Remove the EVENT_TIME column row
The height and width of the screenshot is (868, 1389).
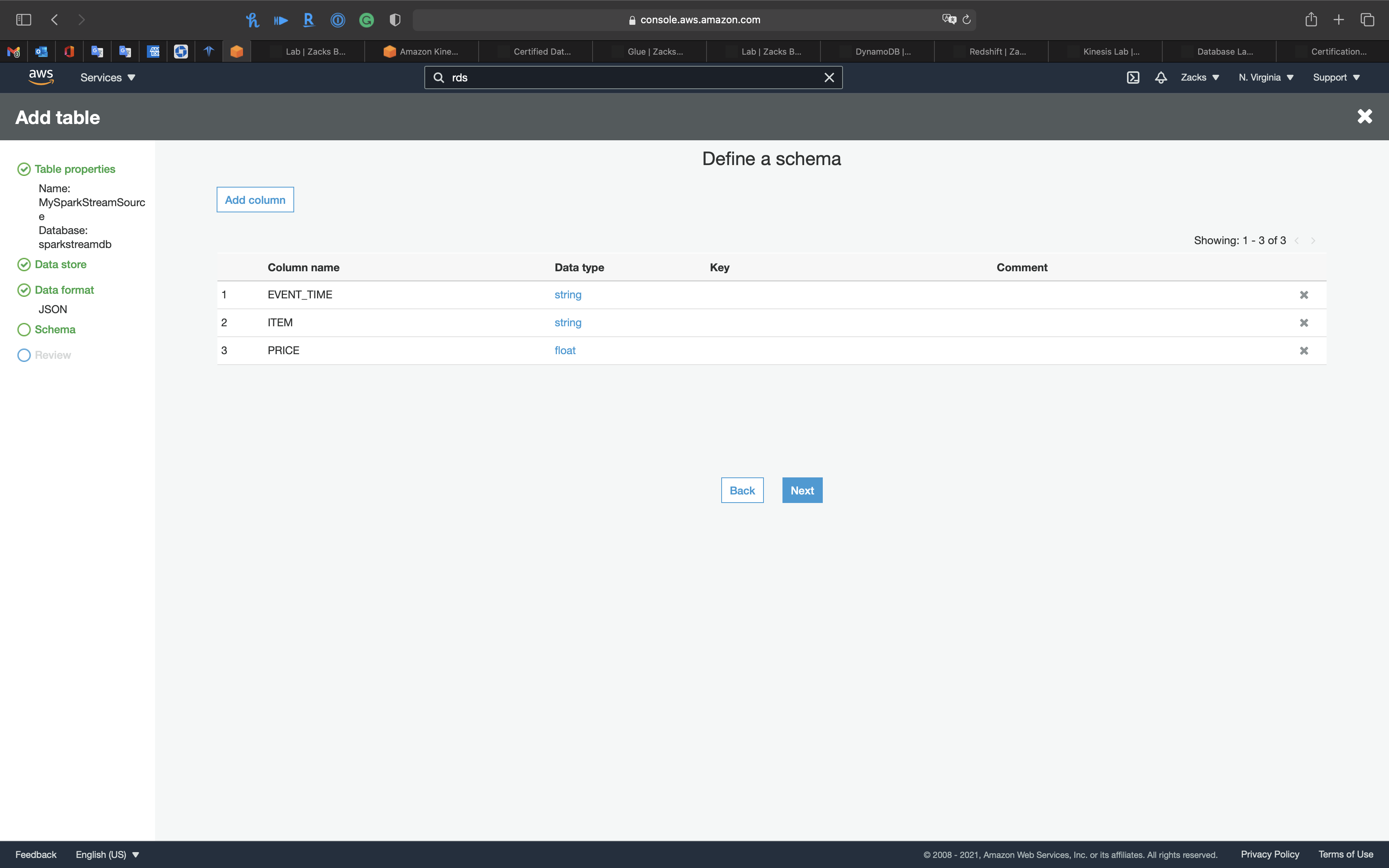pos(1303,295)
